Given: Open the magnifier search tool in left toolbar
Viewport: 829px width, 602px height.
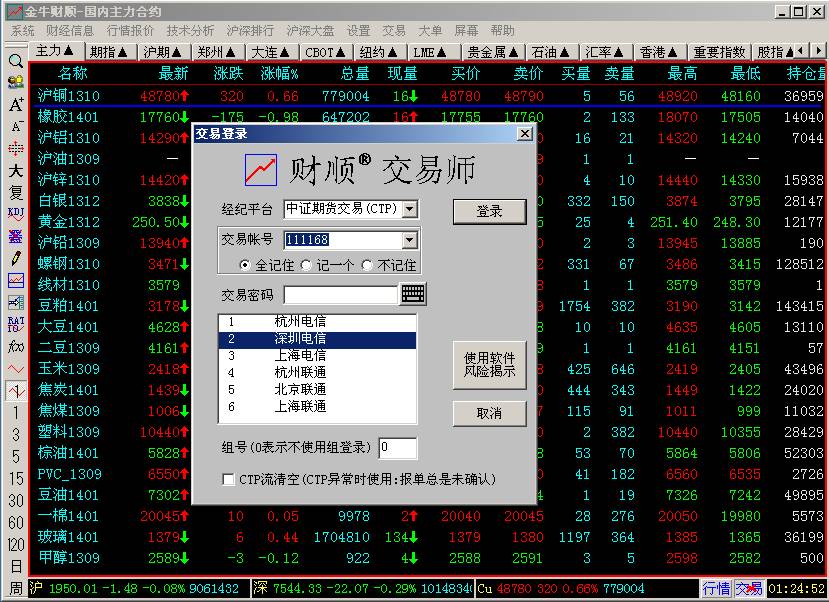Looking at the screenshot, I should coord(16,61).
